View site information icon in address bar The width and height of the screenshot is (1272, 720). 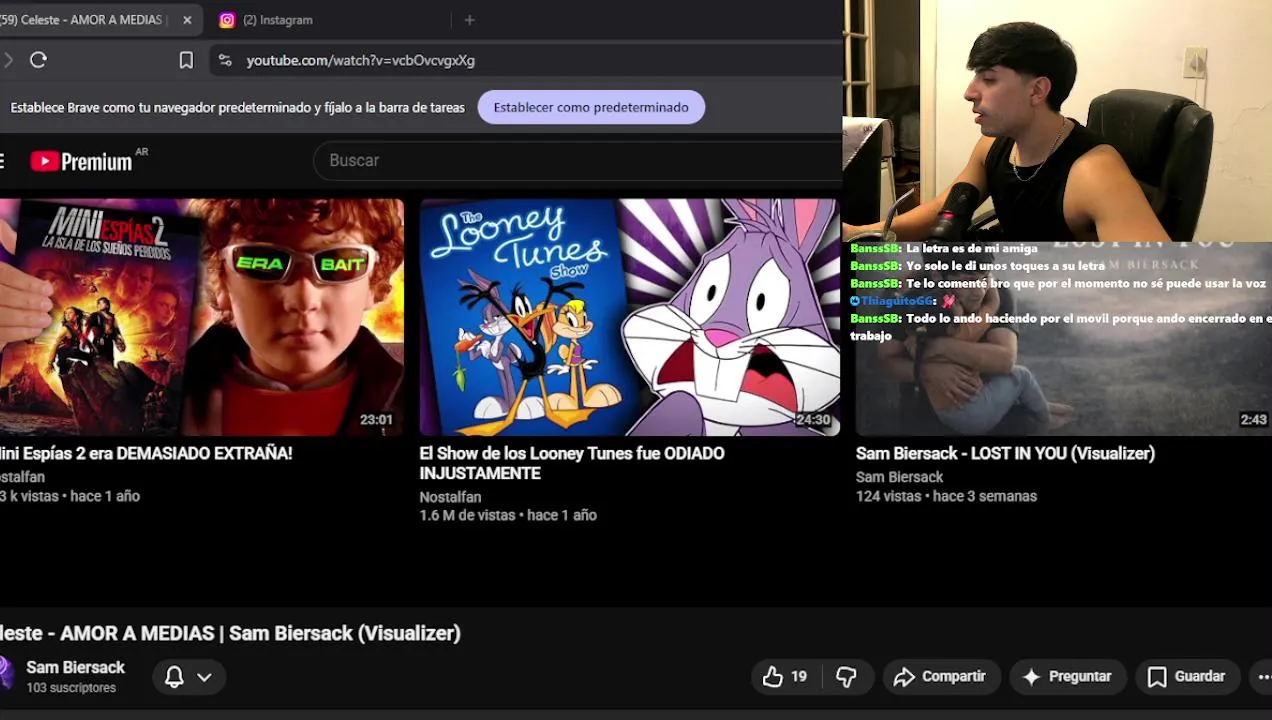[x=225, y=60]
